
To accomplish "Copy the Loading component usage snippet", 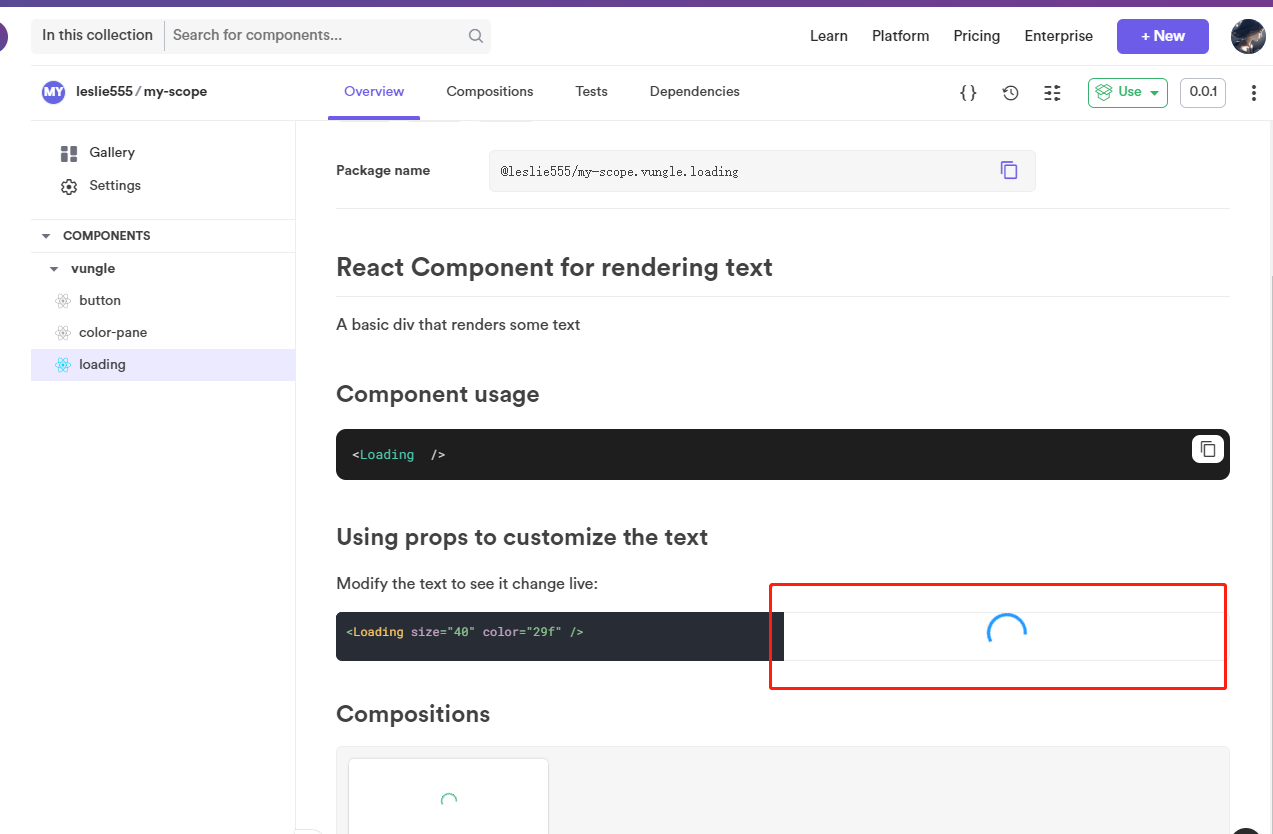I will click(x=1207, y=449).
